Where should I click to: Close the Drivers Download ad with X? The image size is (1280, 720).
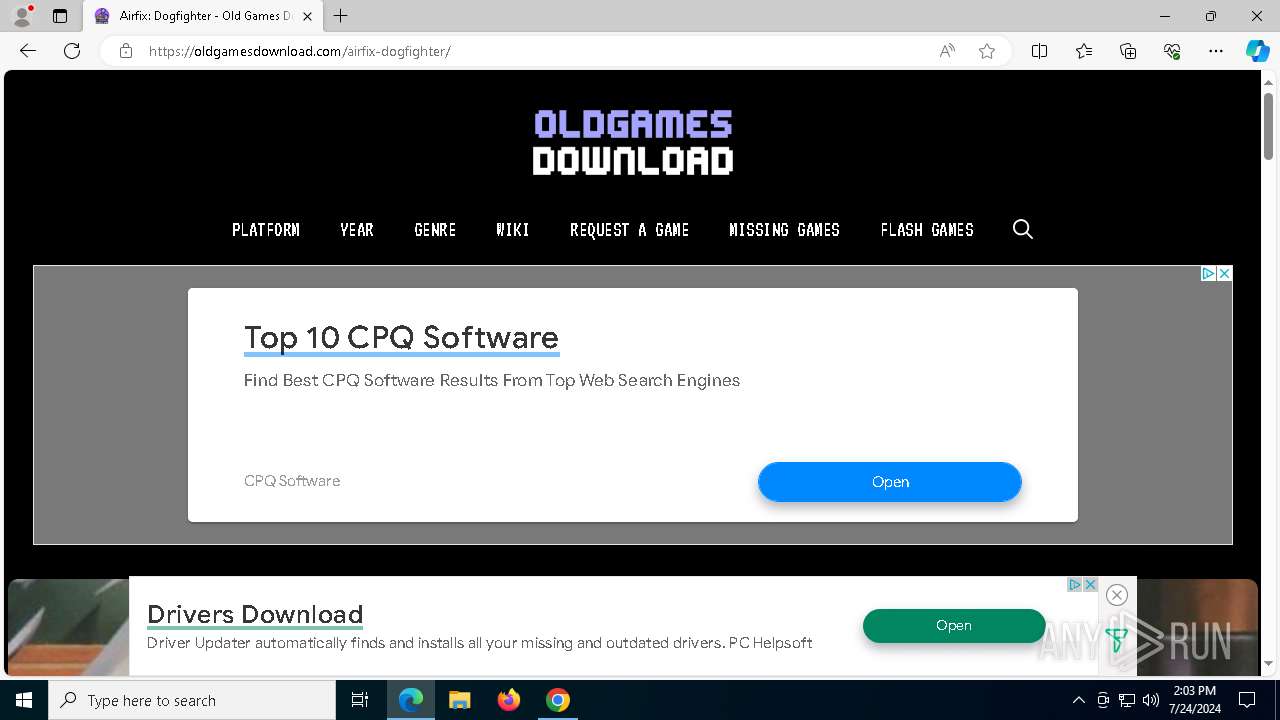click(1091, 584)
